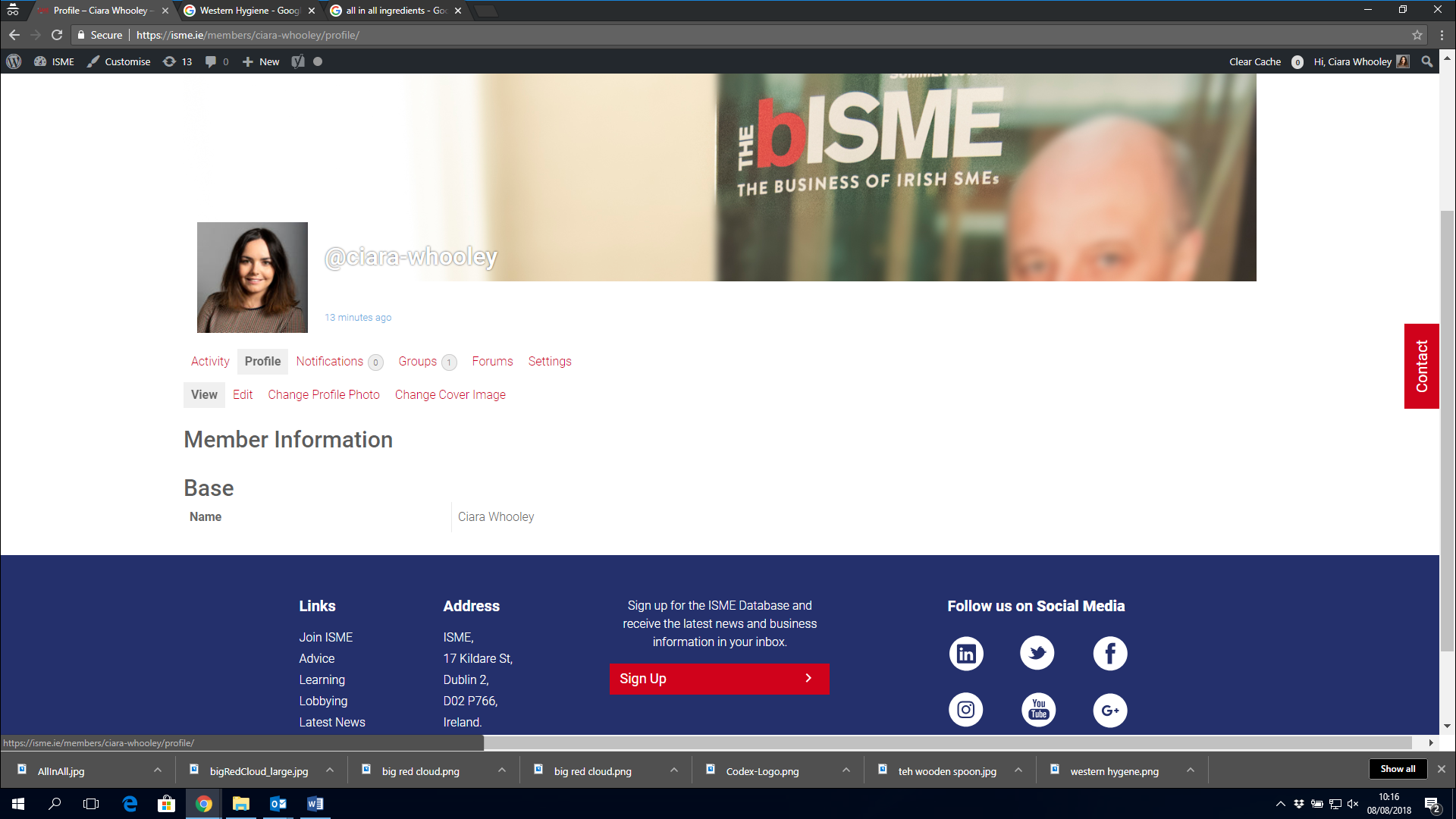Click the LinkedIn social media icon
This screenshot has height=819, width=1456.
[966, 653]
